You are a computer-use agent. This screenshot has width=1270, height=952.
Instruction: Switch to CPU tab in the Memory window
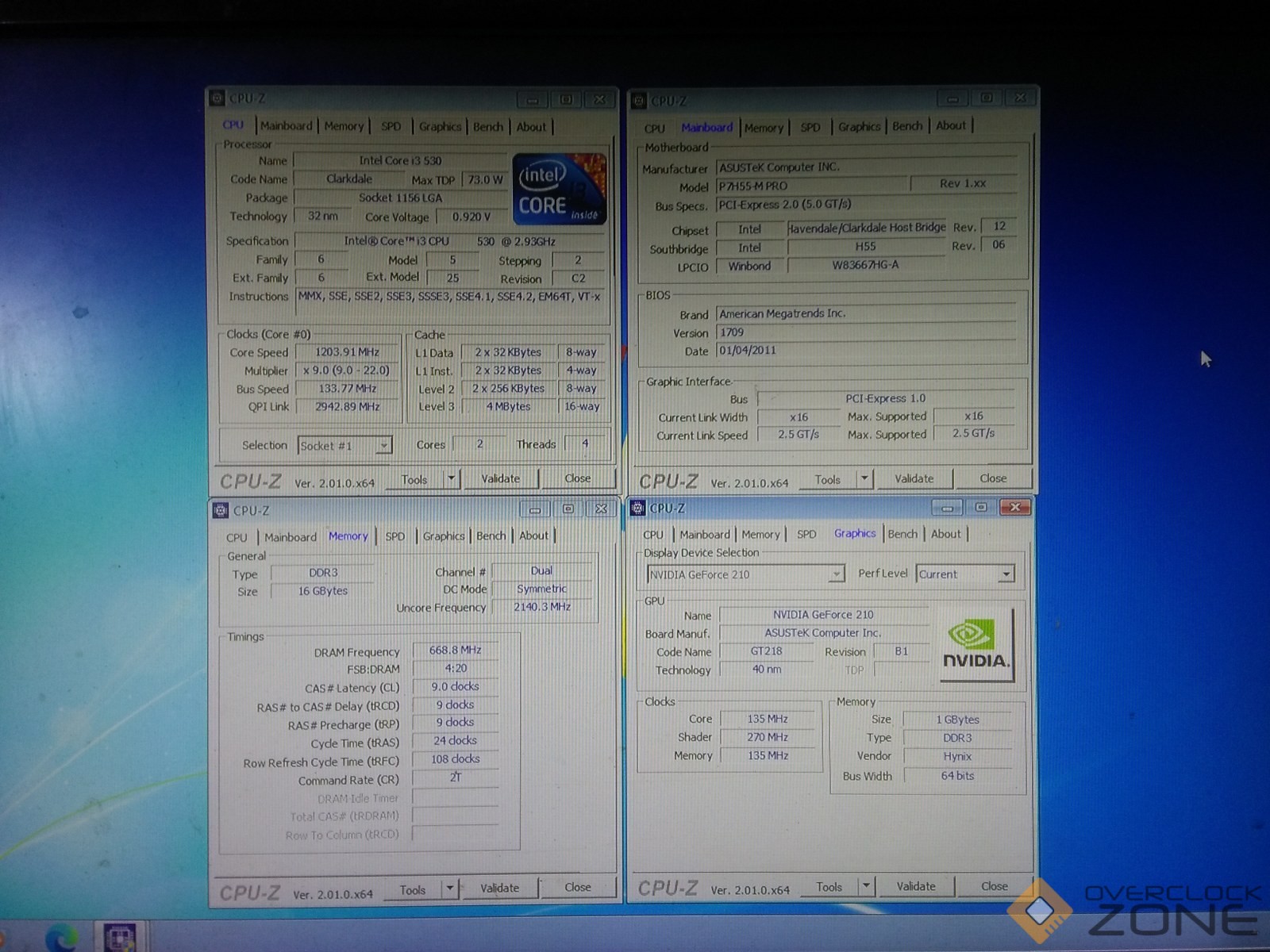point(237,537)
